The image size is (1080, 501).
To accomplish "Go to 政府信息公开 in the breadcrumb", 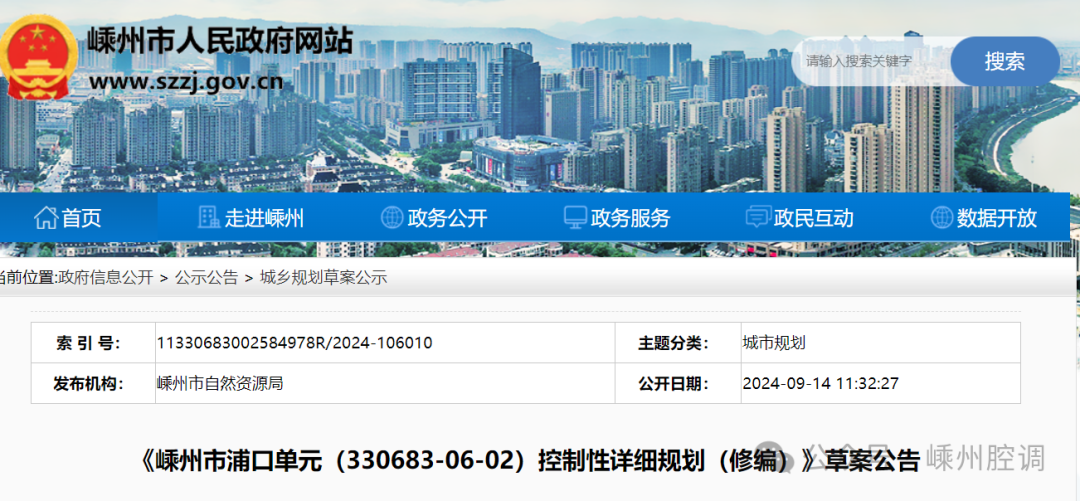I will click(x=106, y=278).
